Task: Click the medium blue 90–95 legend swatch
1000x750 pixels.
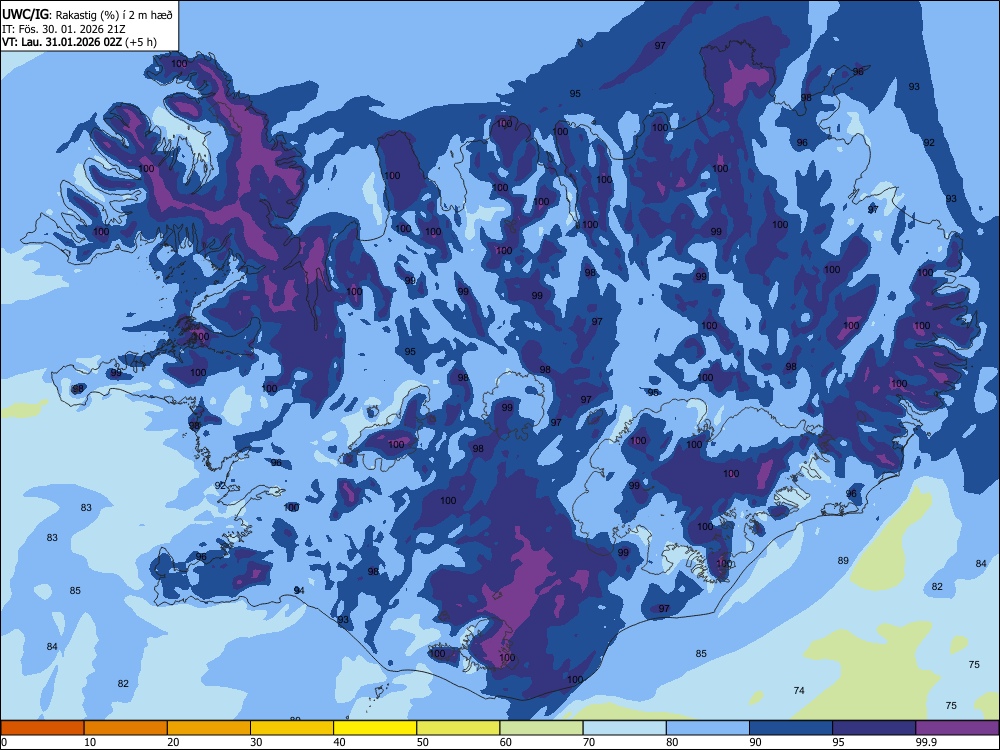Action: pos(791,728)
